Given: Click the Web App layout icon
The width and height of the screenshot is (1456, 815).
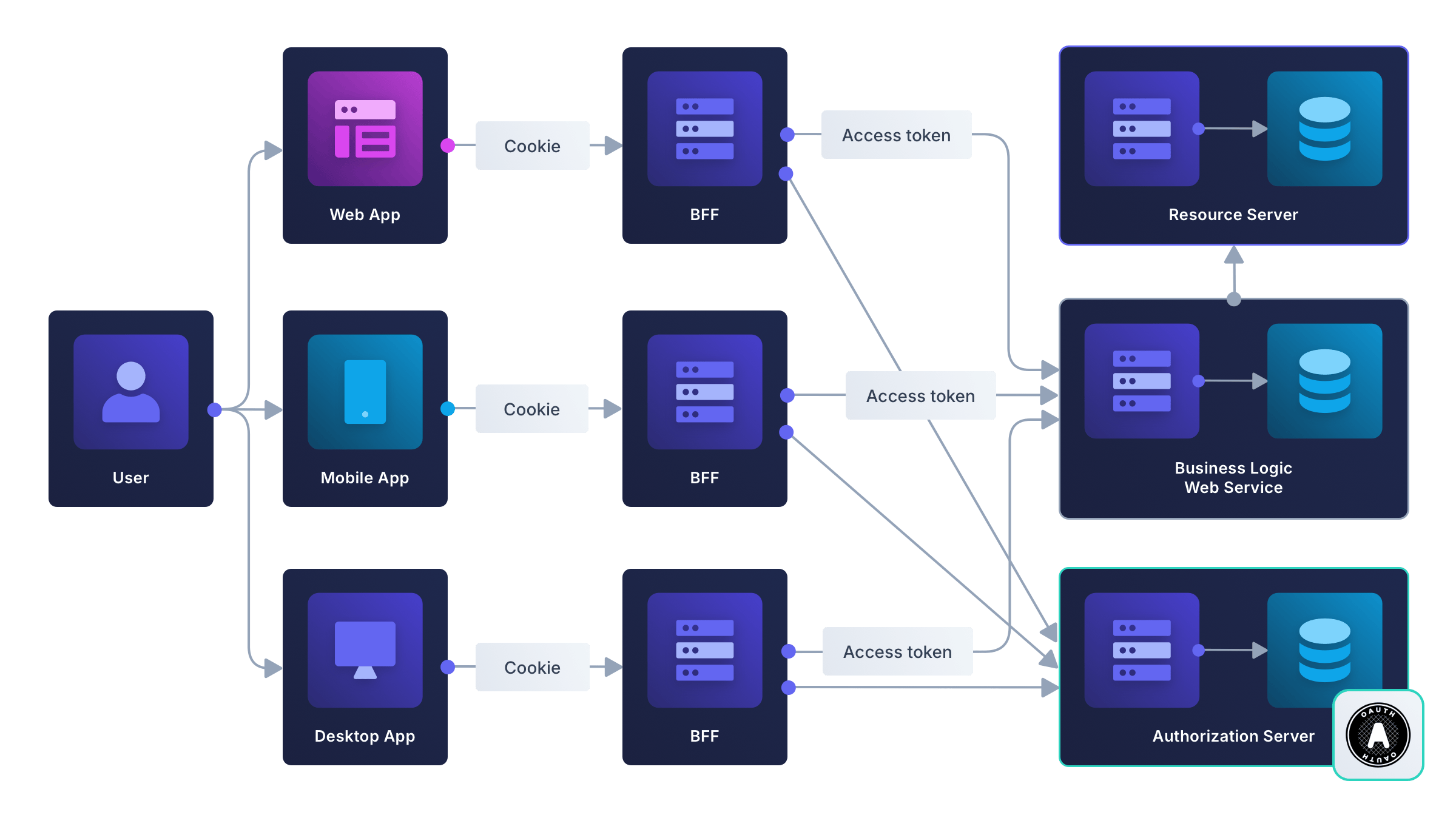Looking at the screenshot, I should (365, 129).
